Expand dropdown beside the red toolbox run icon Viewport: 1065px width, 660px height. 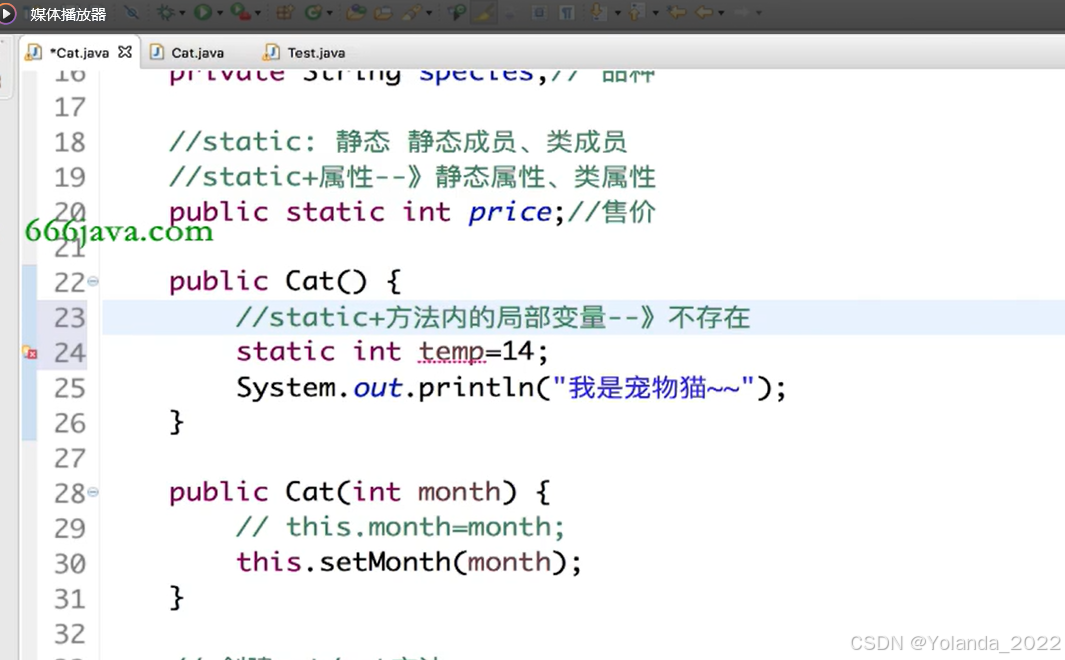(x=257, y=13)
